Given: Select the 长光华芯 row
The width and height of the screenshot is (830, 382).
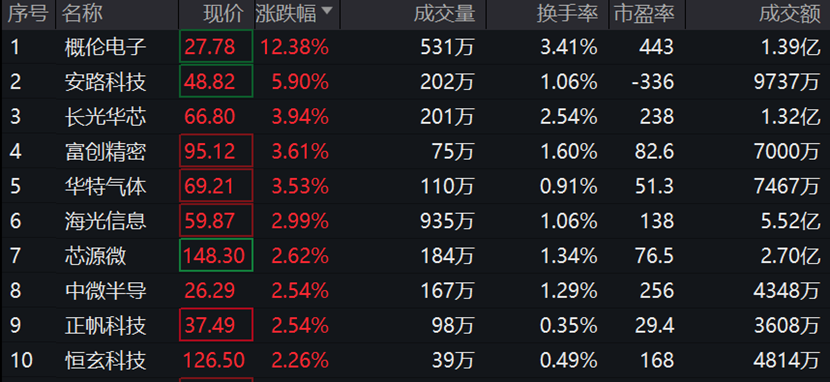Looking at the screenshot, I should pyautogui.click(x=415, y=117).
